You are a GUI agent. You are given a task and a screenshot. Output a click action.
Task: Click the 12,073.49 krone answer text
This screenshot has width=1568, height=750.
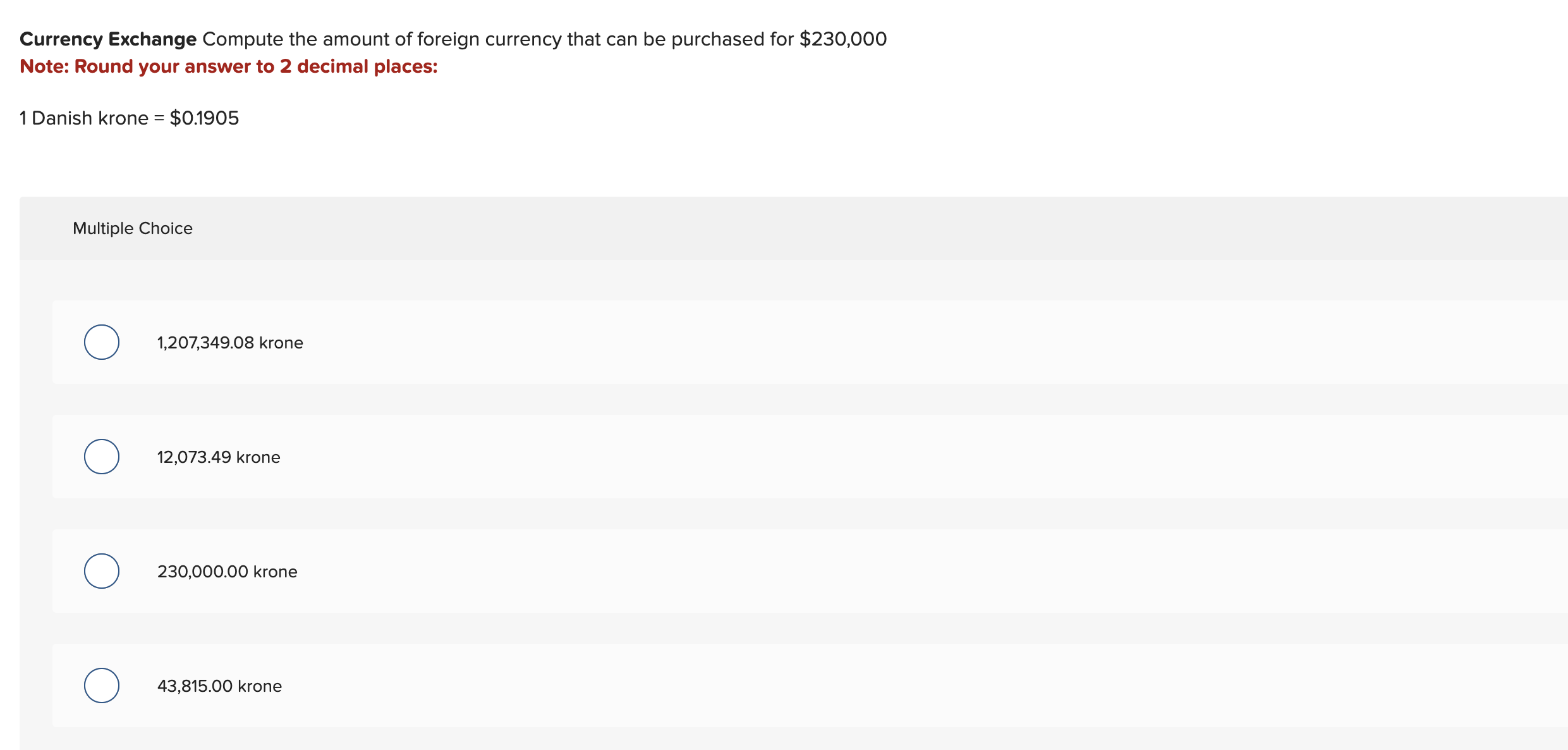(219, 457)
